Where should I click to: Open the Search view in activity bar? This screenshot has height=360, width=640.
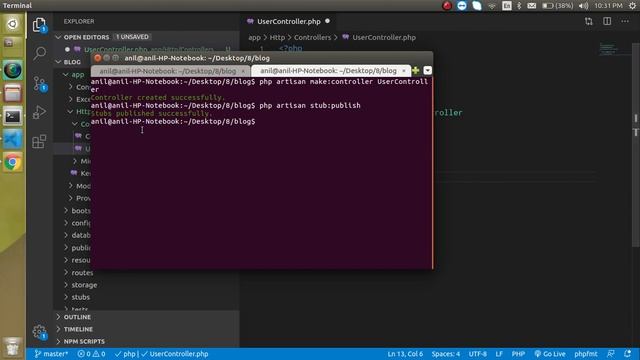(x=40, y=53)
